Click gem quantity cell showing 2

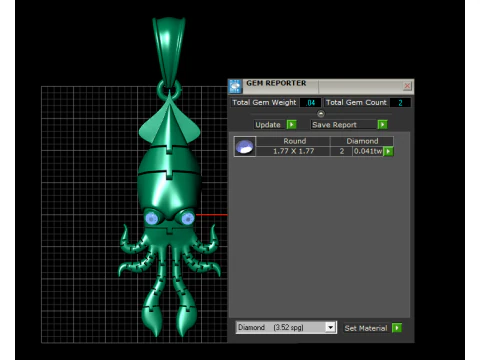[342, 151]
